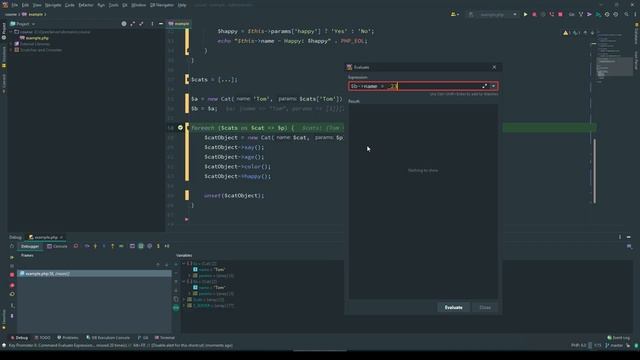This screenshot has height=360, width=640.
Task: Click the green Run button in the toolbar
Action: [525, 15]
